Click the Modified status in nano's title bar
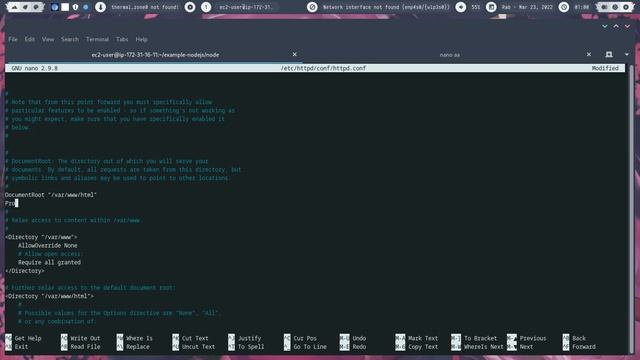Viewport: 640px width, 360px height. pos(605,68)
